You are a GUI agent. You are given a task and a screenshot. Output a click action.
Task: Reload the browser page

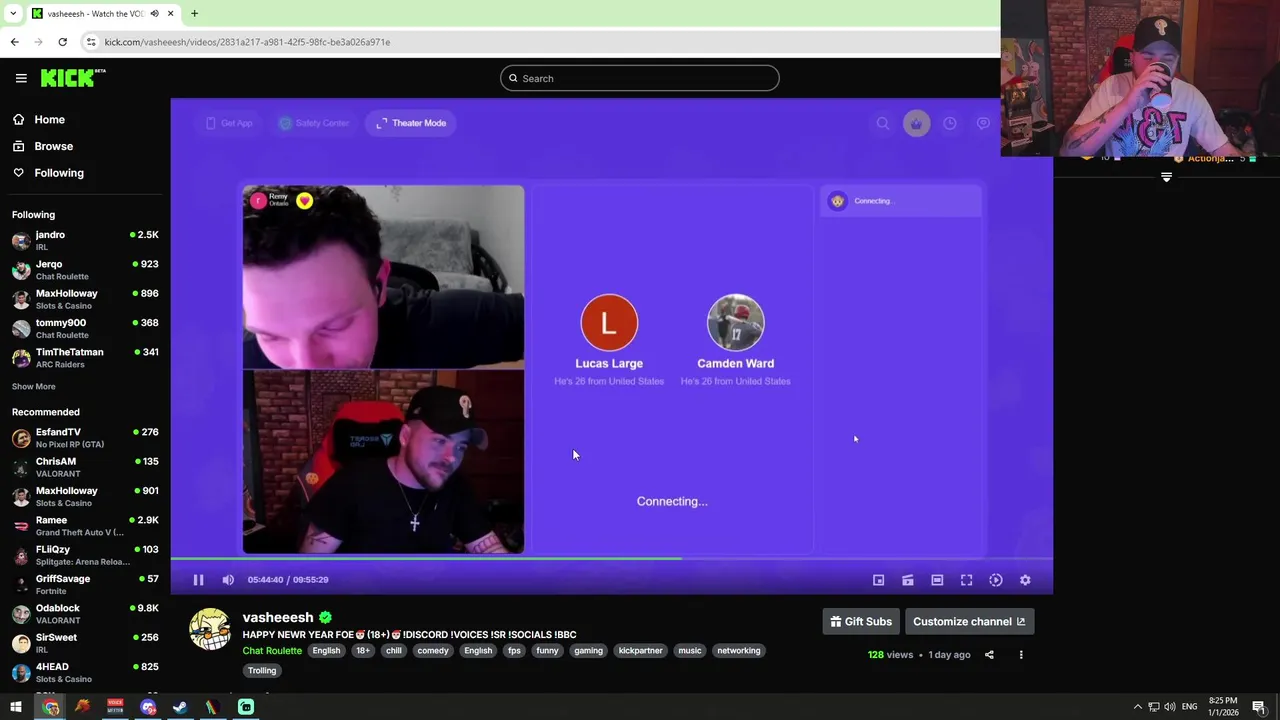62,42
